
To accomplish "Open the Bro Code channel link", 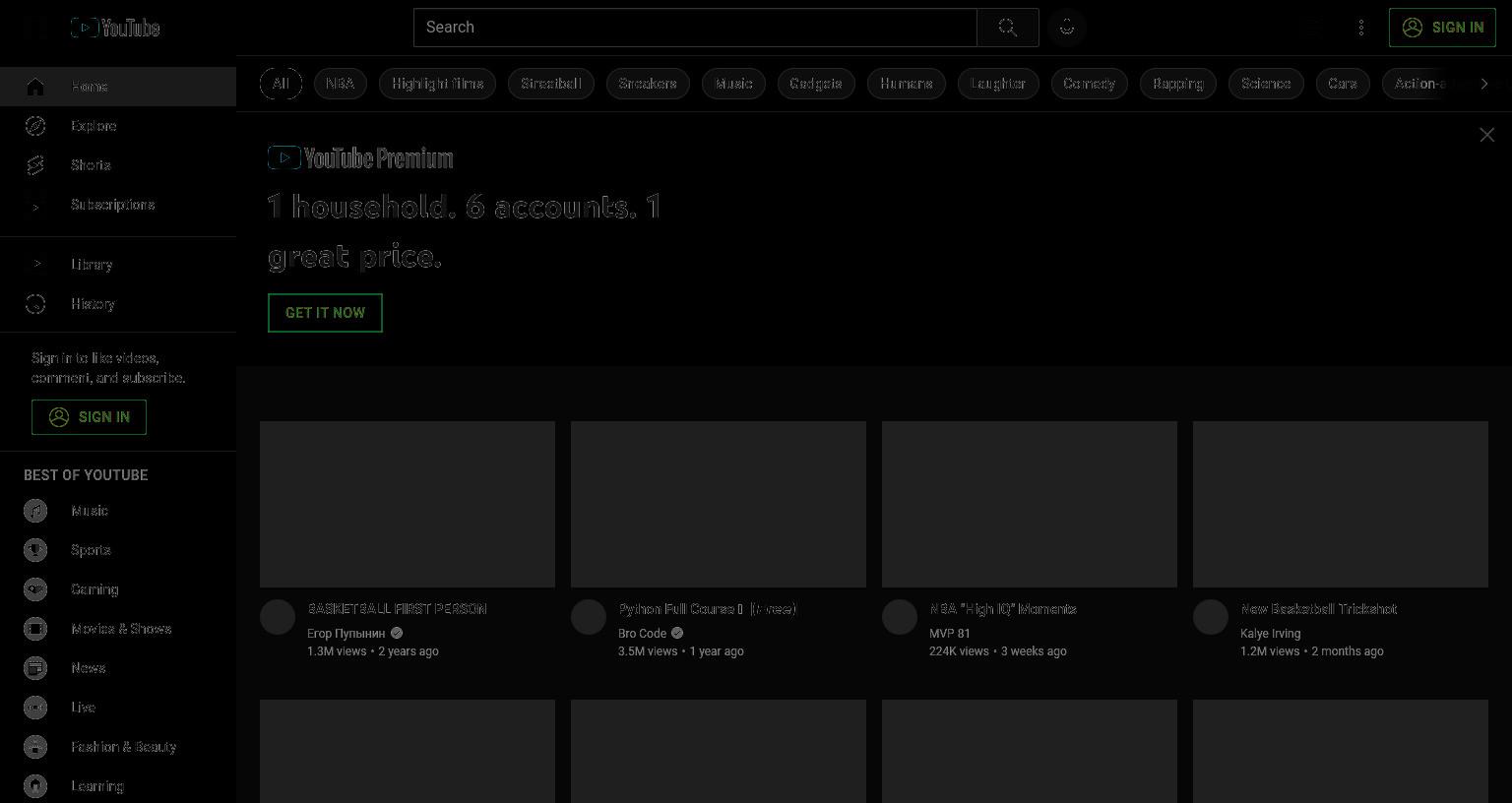I will click(x=642, y=634).
